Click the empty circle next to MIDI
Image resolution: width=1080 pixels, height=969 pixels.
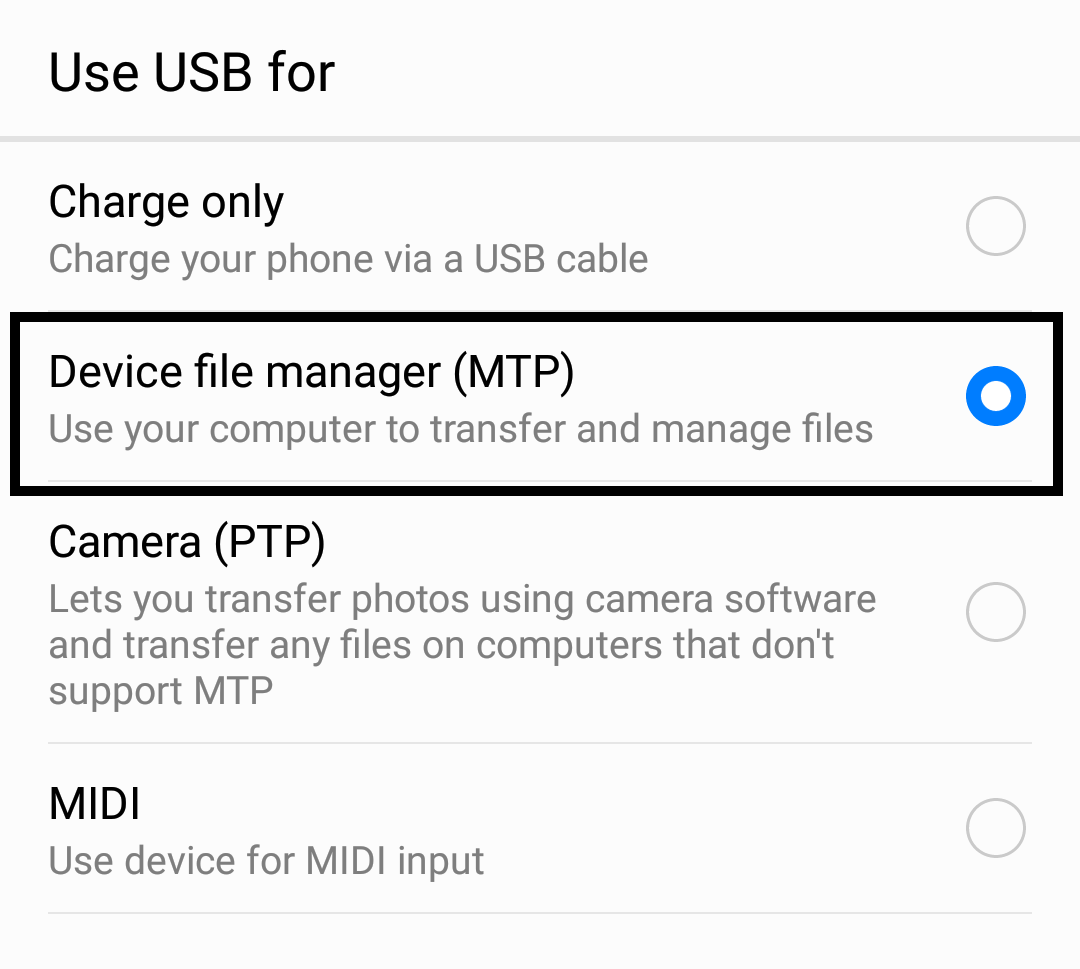(995, 828)
